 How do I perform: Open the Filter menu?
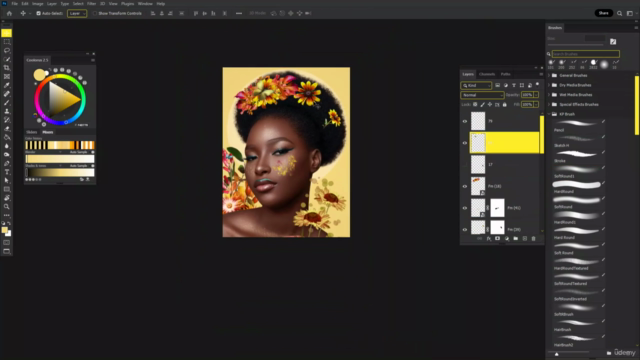pyautogui.click(x=91, y=4)
